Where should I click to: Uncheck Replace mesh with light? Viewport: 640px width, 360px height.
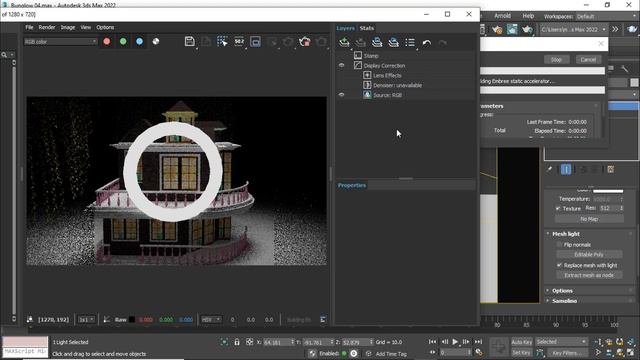click(x=559, y=265)
